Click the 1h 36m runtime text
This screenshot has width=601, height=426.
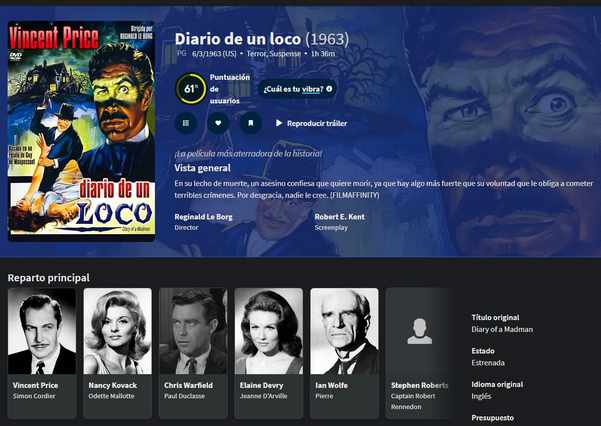323,54
